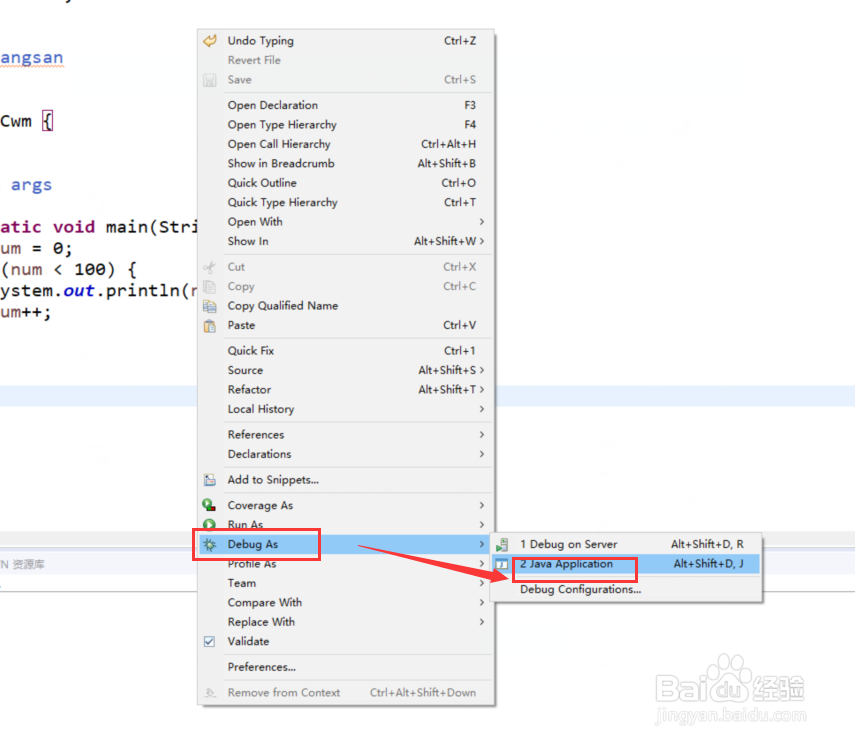The height and width of the screenshot is (745, 855).
Task: Click the opening brace after Cwm
Action: [x=48, y=121]
